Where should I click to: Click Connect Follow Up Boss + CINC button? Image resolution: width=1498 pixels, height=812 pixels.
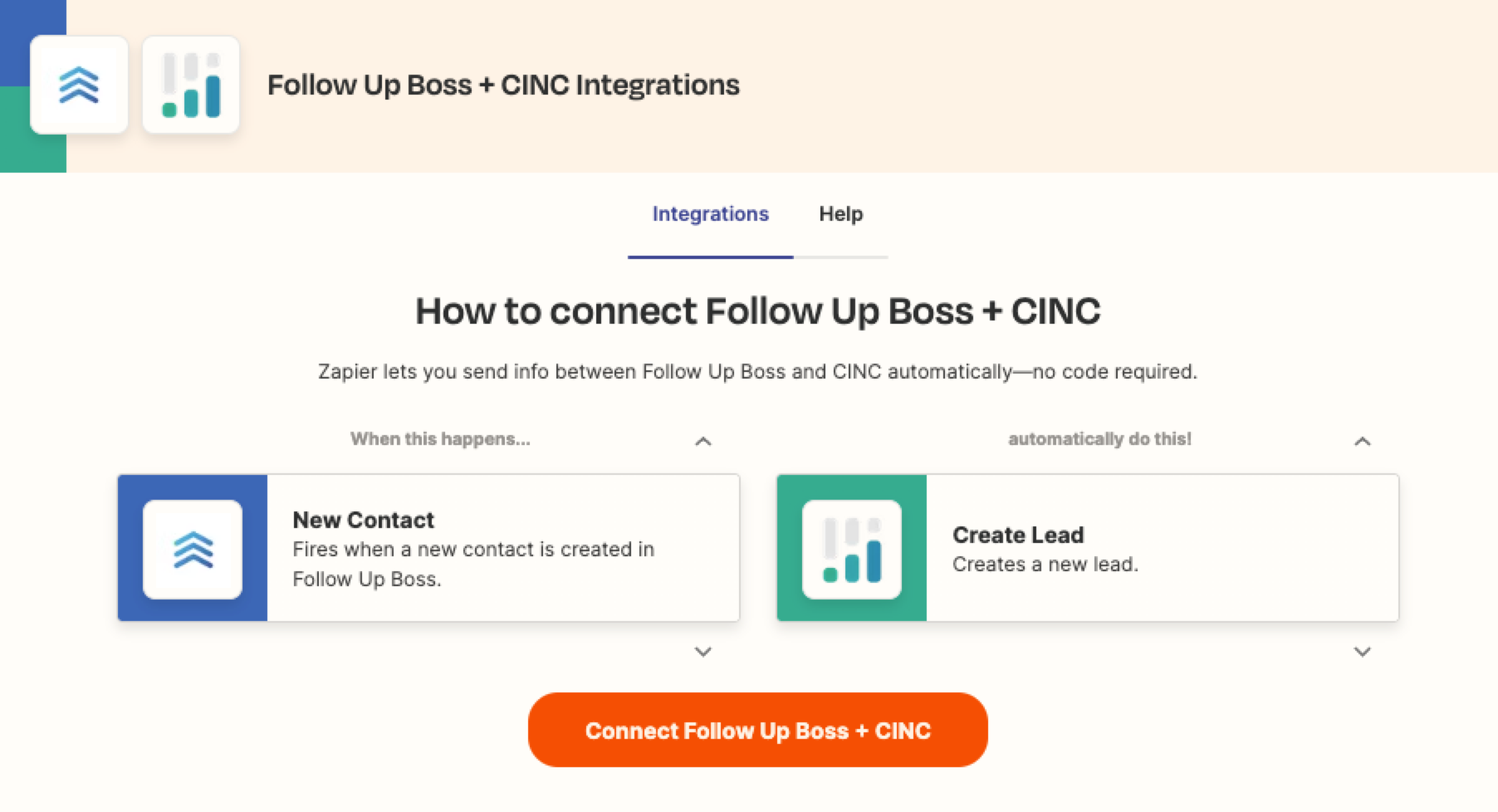758,730
